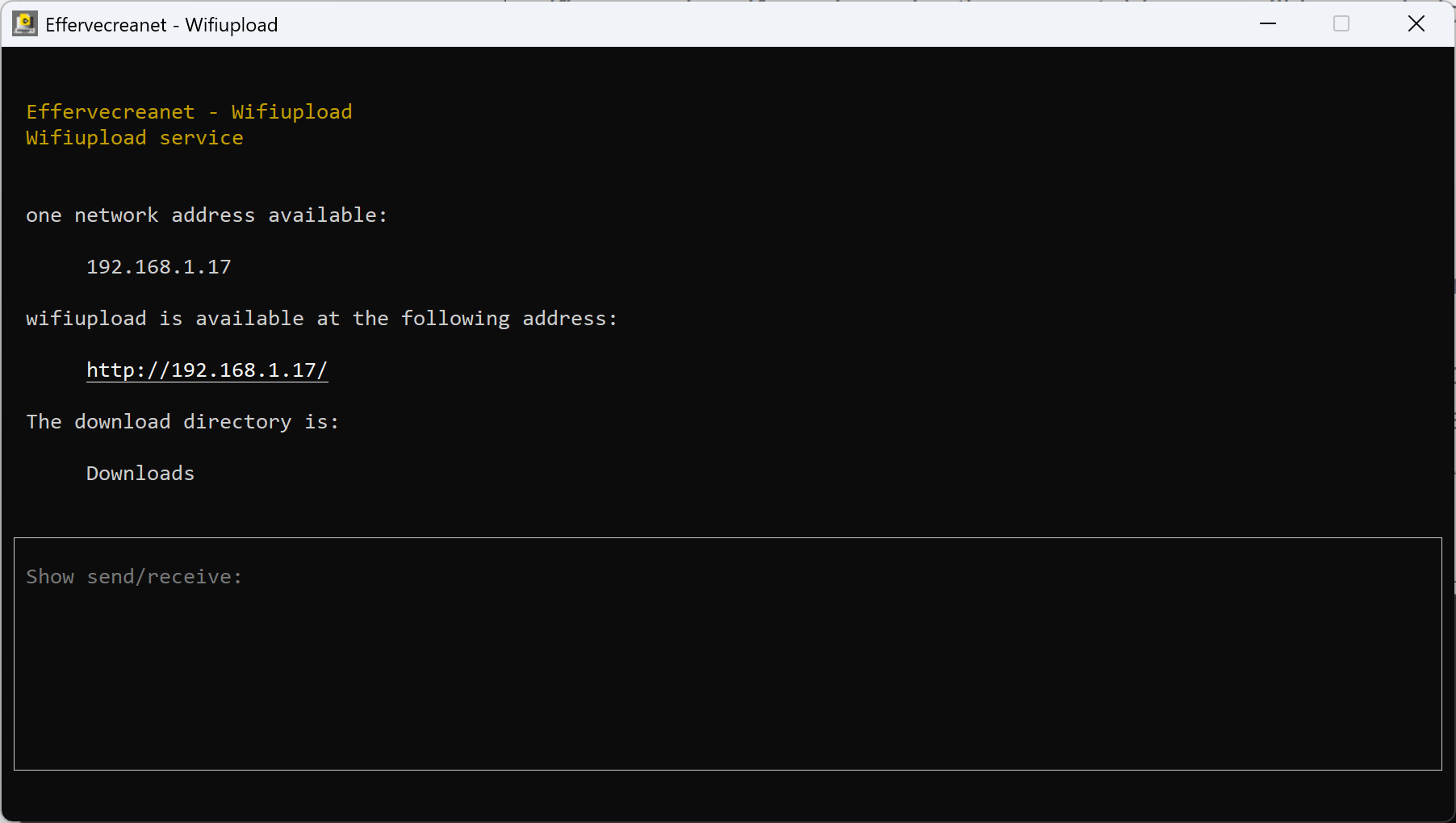Close the Effervecreanet Wifiupload window
Screen dimensions: 1456x823
click(x=1416, y=24)
